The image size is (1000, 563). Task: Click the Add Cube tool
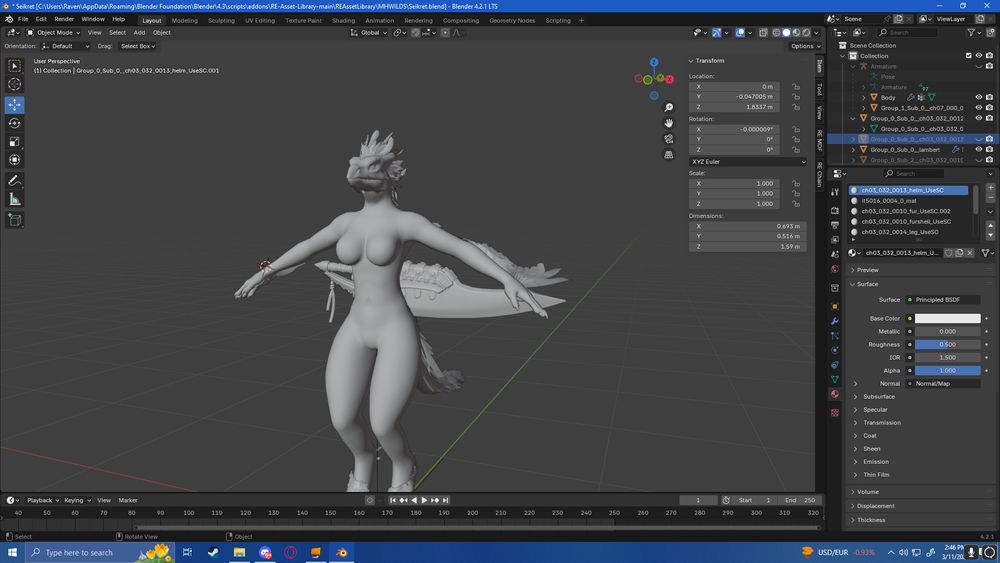(x=15, y=219)
